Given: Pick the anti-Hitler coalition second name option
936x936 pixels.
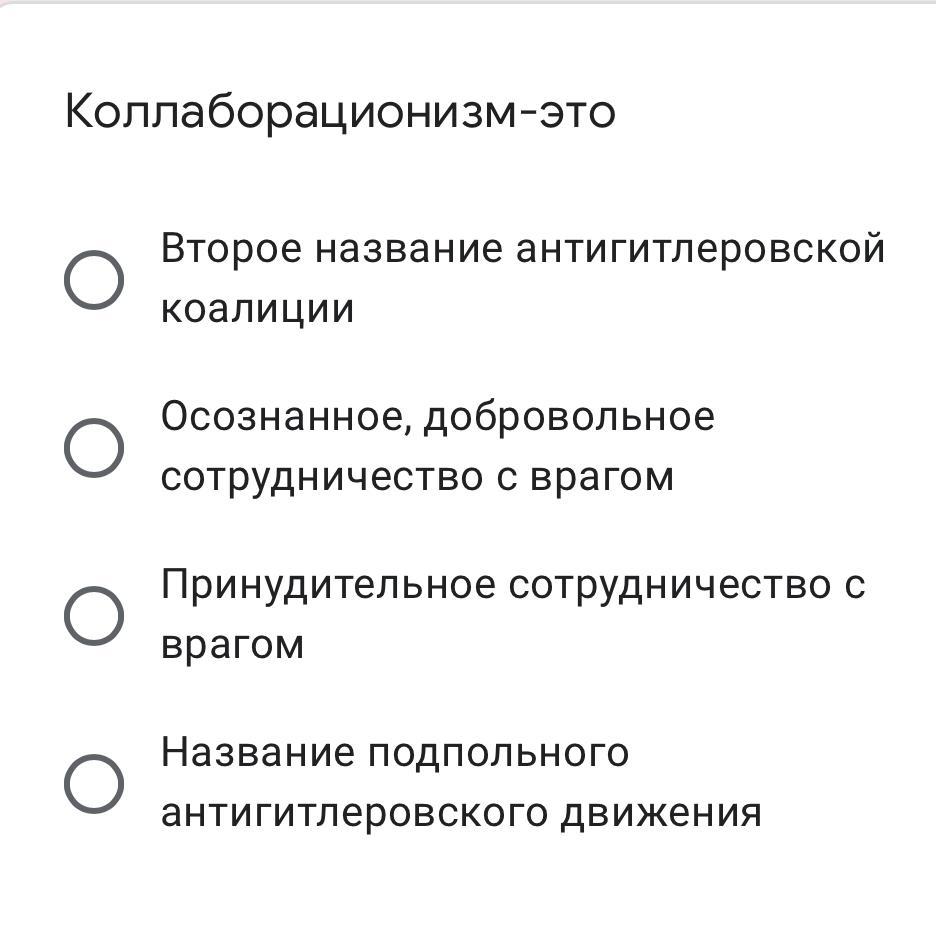Looking at the screenshot, I should pyautogui.click(x=94, y=279).
